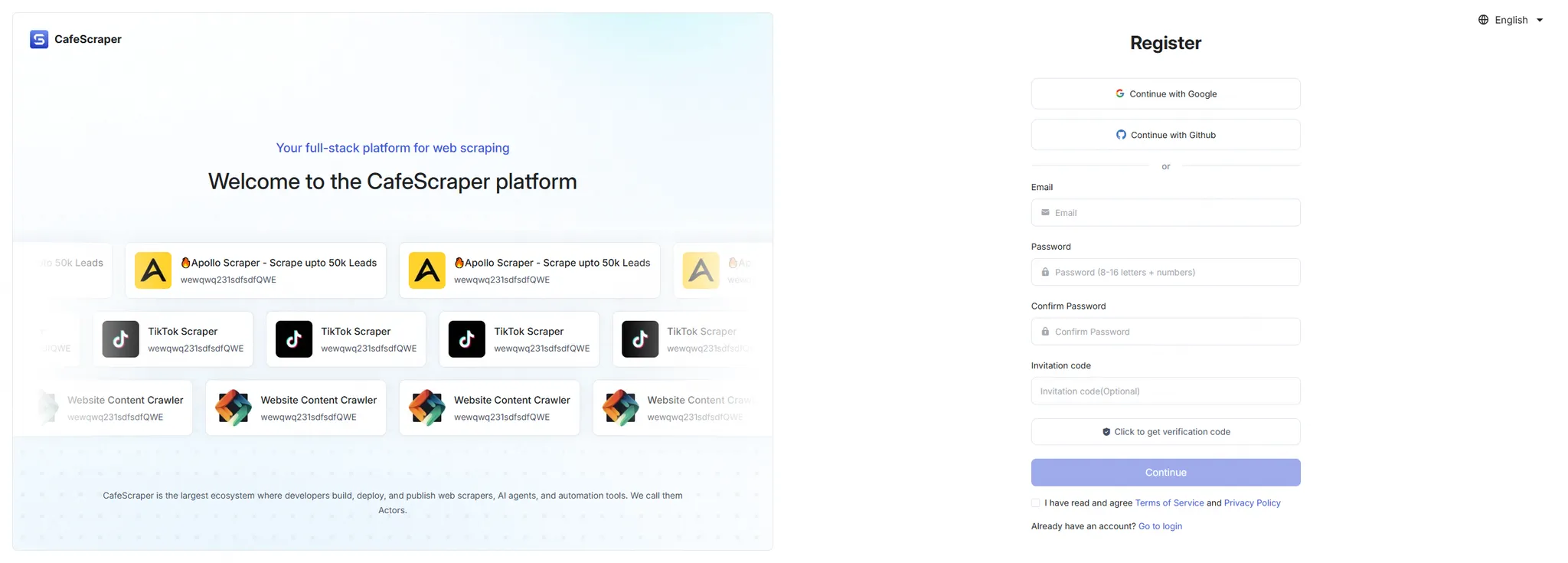Click the lock icon in Password field

tap(1045, 272)
